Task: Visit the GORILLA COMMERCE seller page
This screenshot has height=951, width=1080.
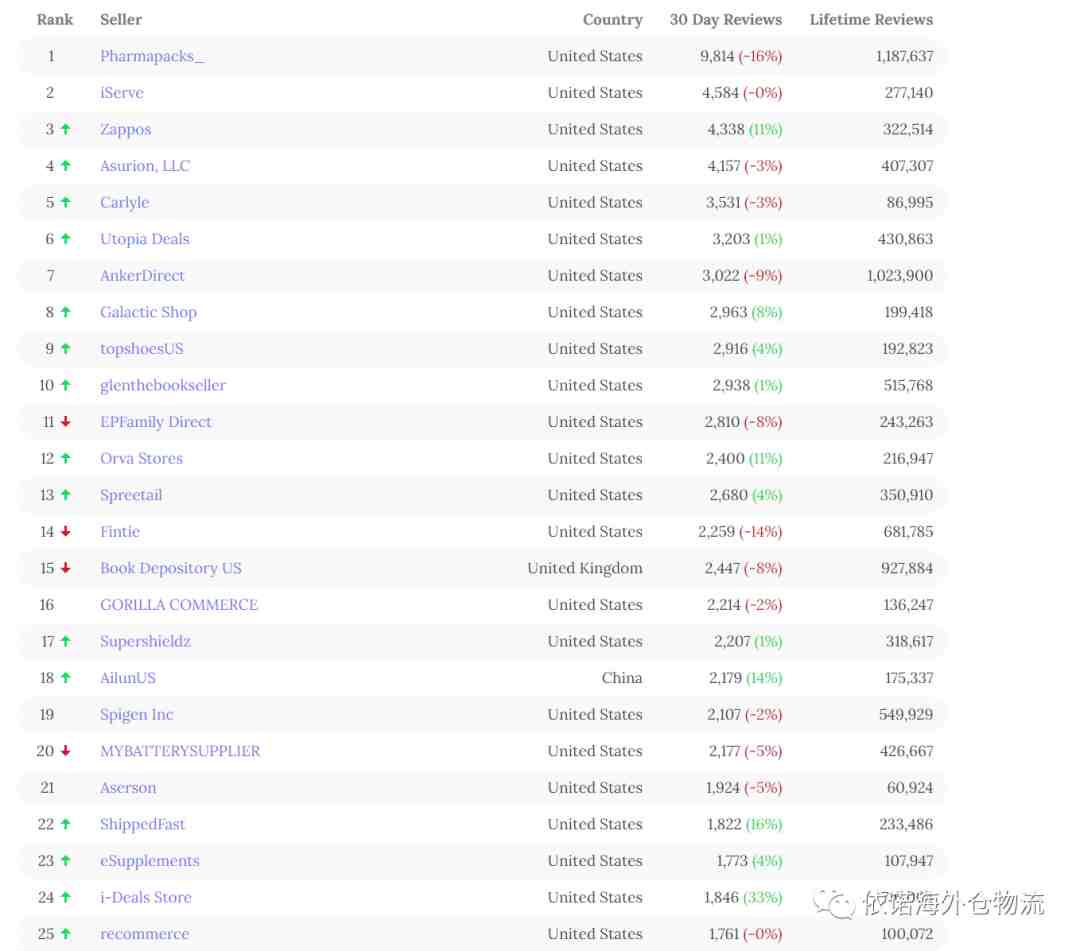Action: tap(179, 605)
